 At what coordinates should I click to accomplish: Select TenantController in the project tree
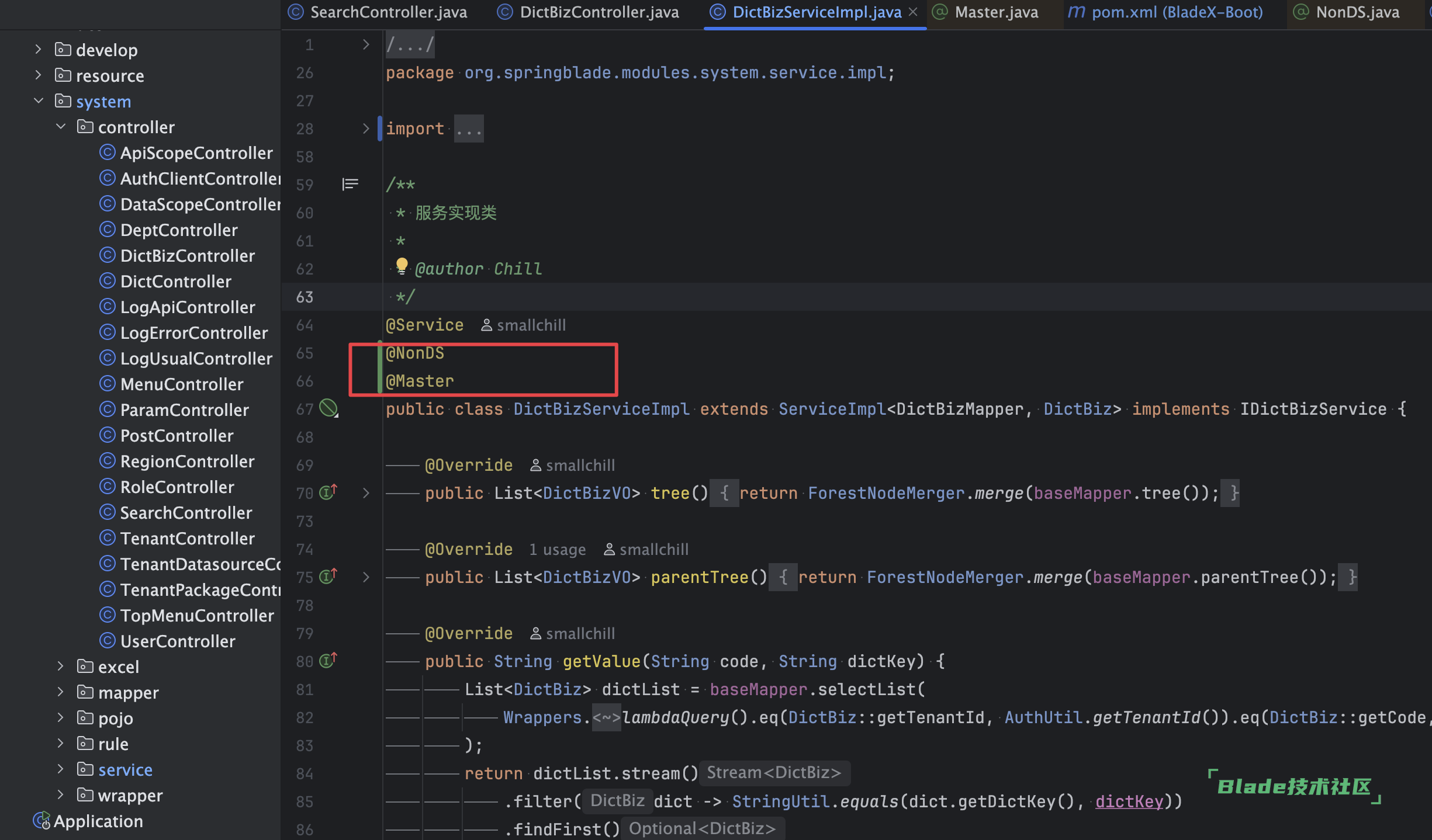[x=187, y=538]
